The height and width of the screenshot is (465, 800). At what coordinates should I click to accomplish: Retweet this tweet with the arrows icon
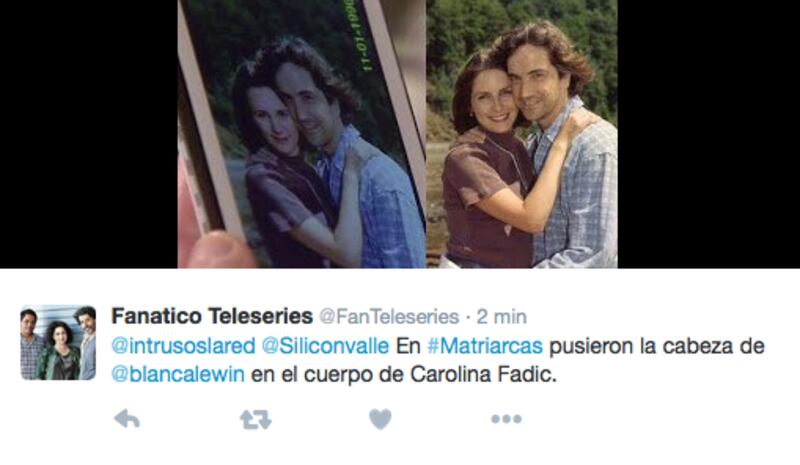pos(256,420)
